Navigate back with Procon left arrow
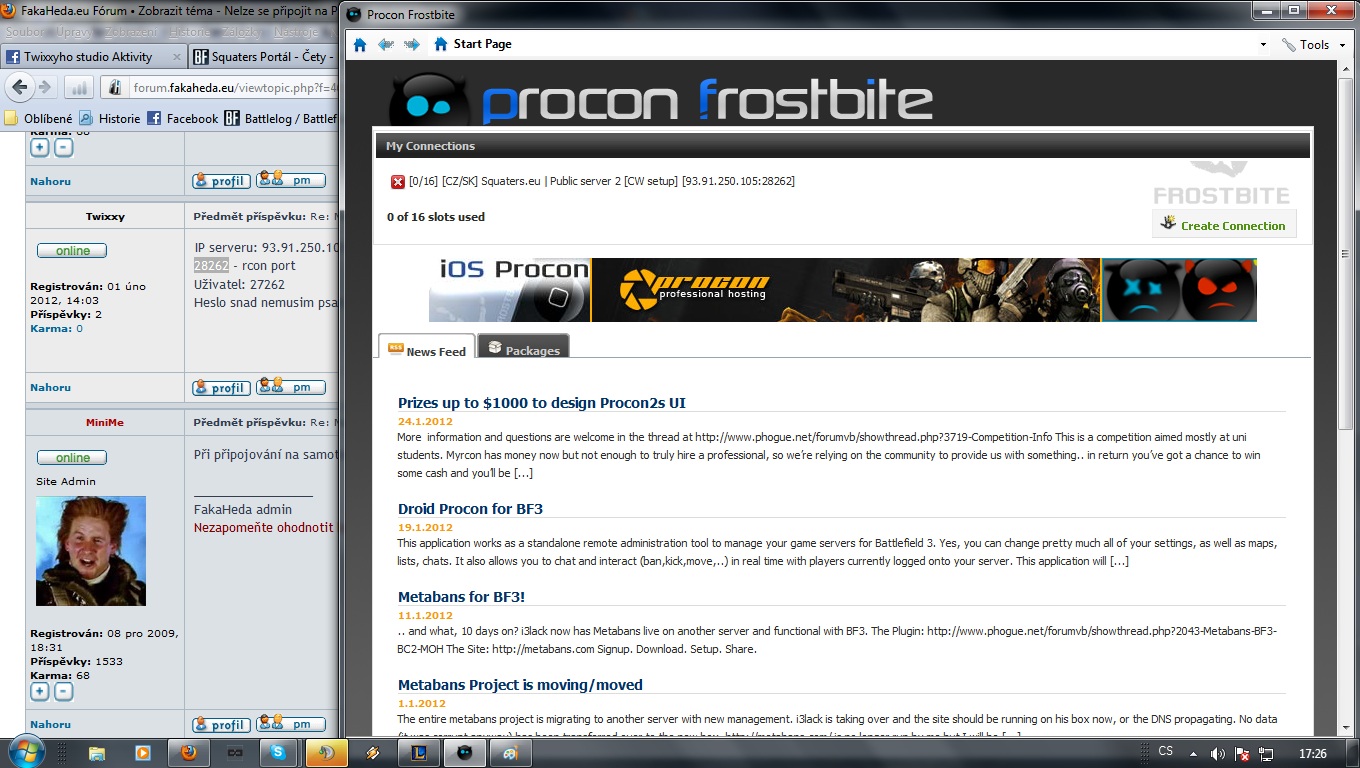Viewport: 1360px width, 768px height. pos(386,44)
